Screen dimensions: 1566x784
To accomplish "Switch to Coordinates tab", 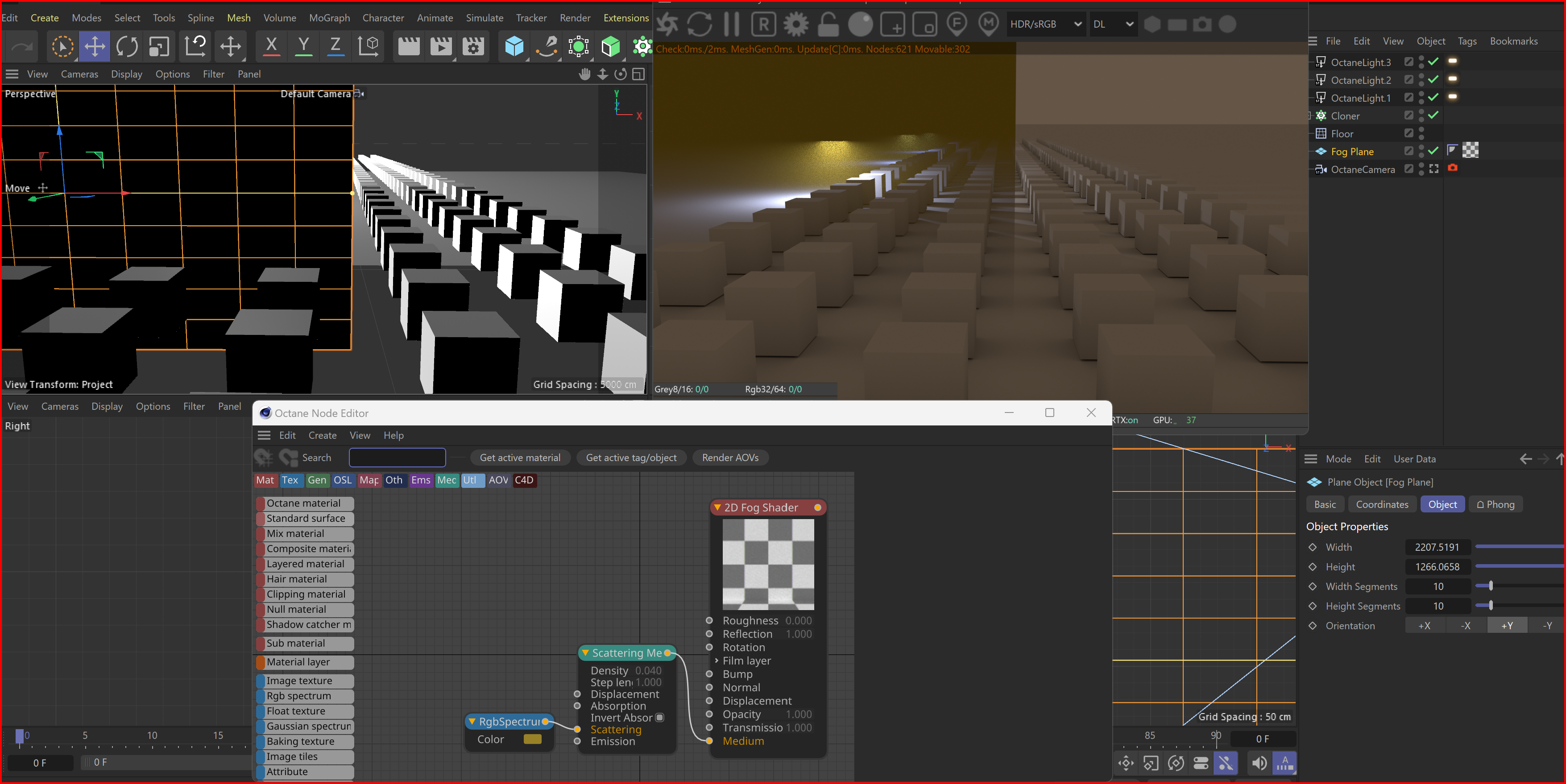I will point(1381,504).
